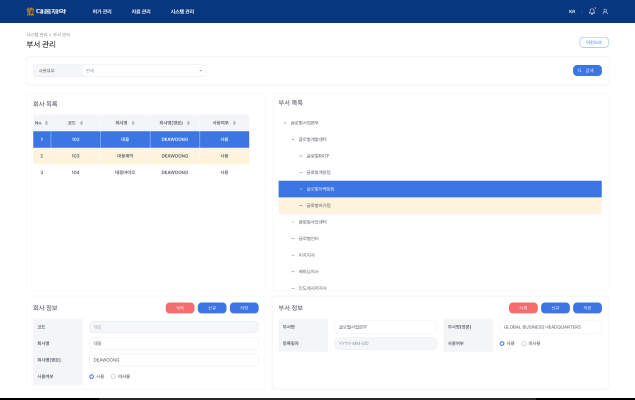Open the 시스템 관리 menu
The height and width of the screenshot is (400, 635).
coord(182,11)
